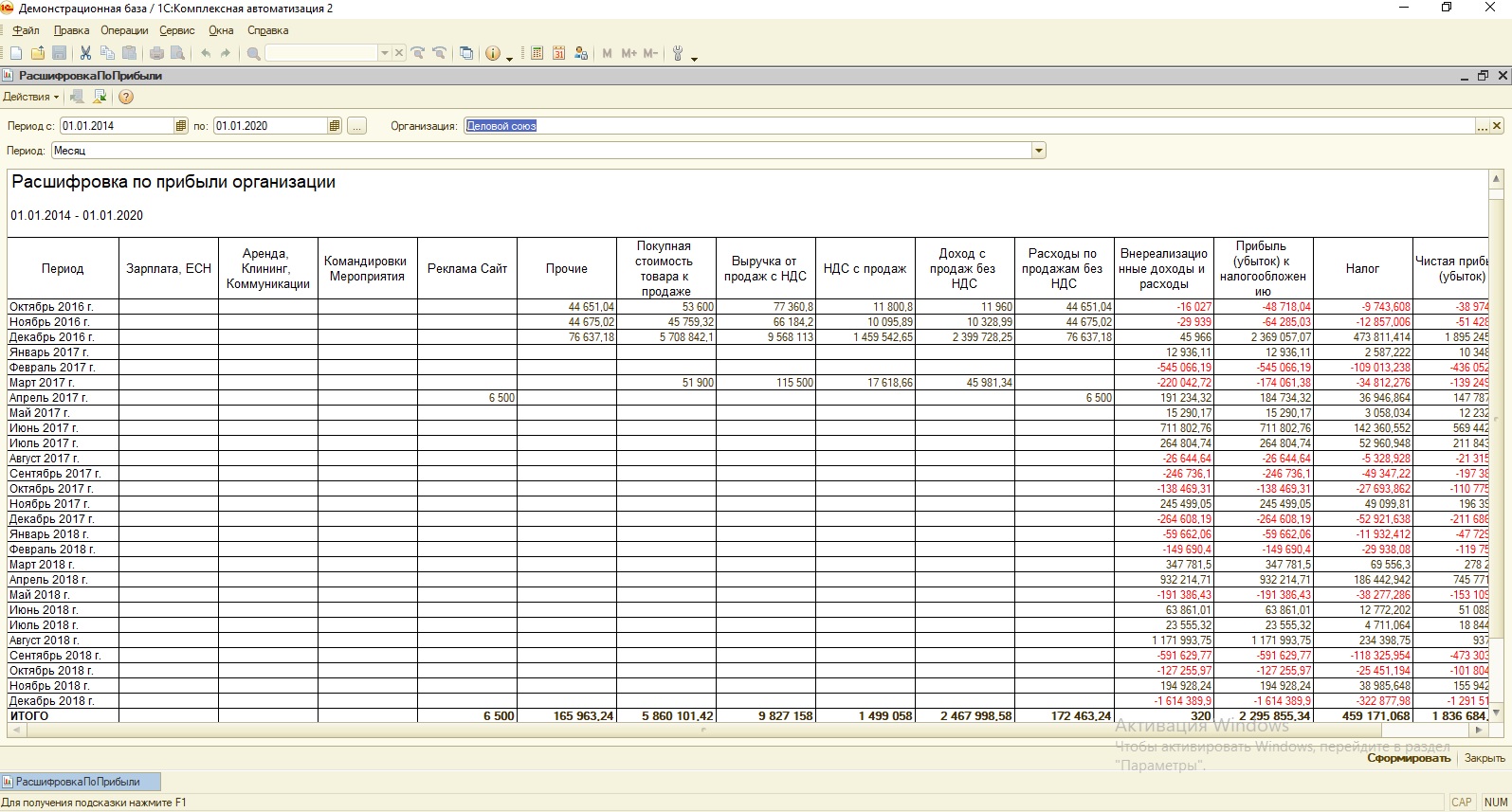Click the Save diskette icon
This screenshot has width=1512, height=812.
tap(59, 53)
